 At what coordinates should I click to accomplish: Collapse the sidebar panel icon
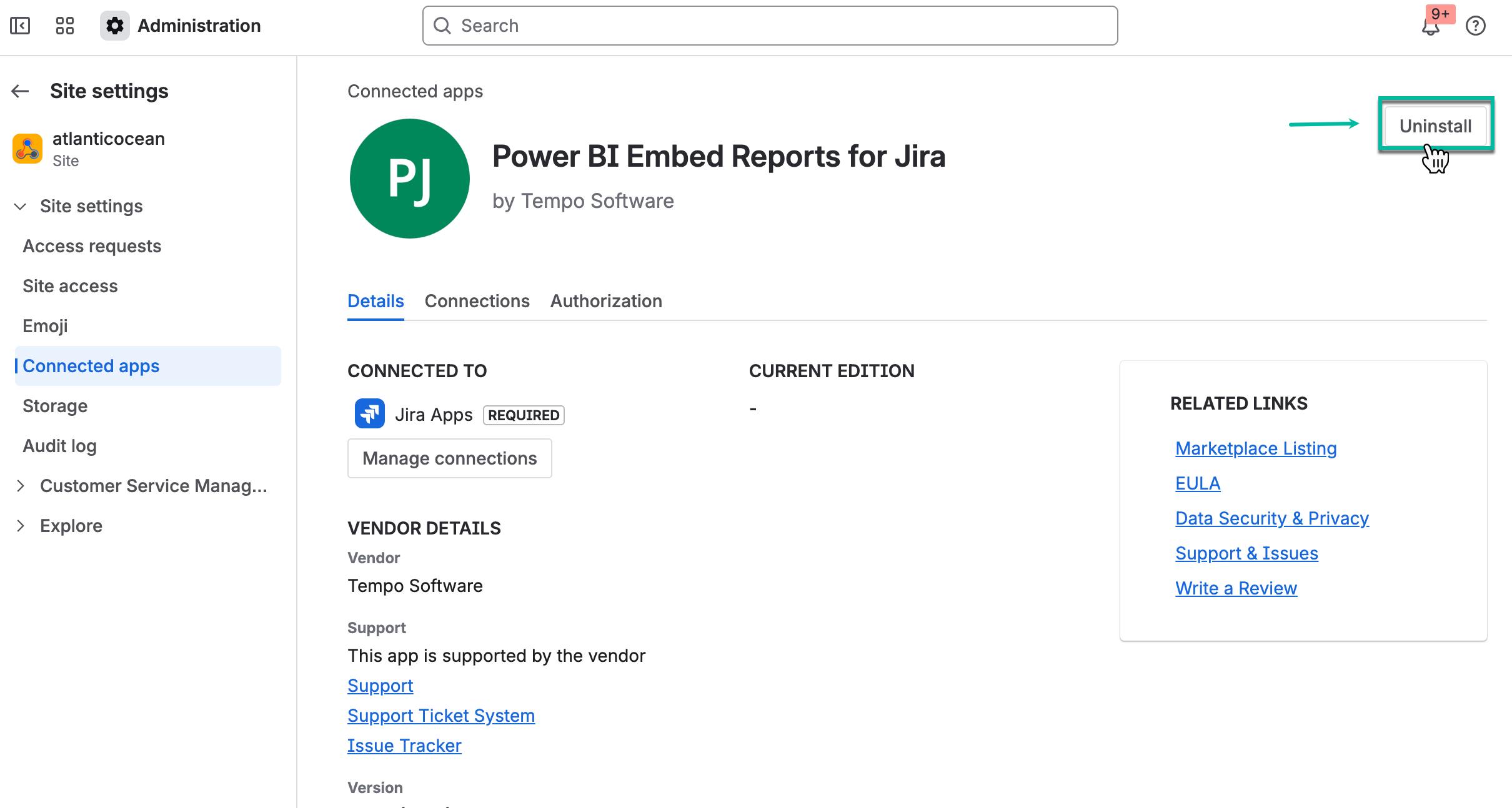point(20,26)
